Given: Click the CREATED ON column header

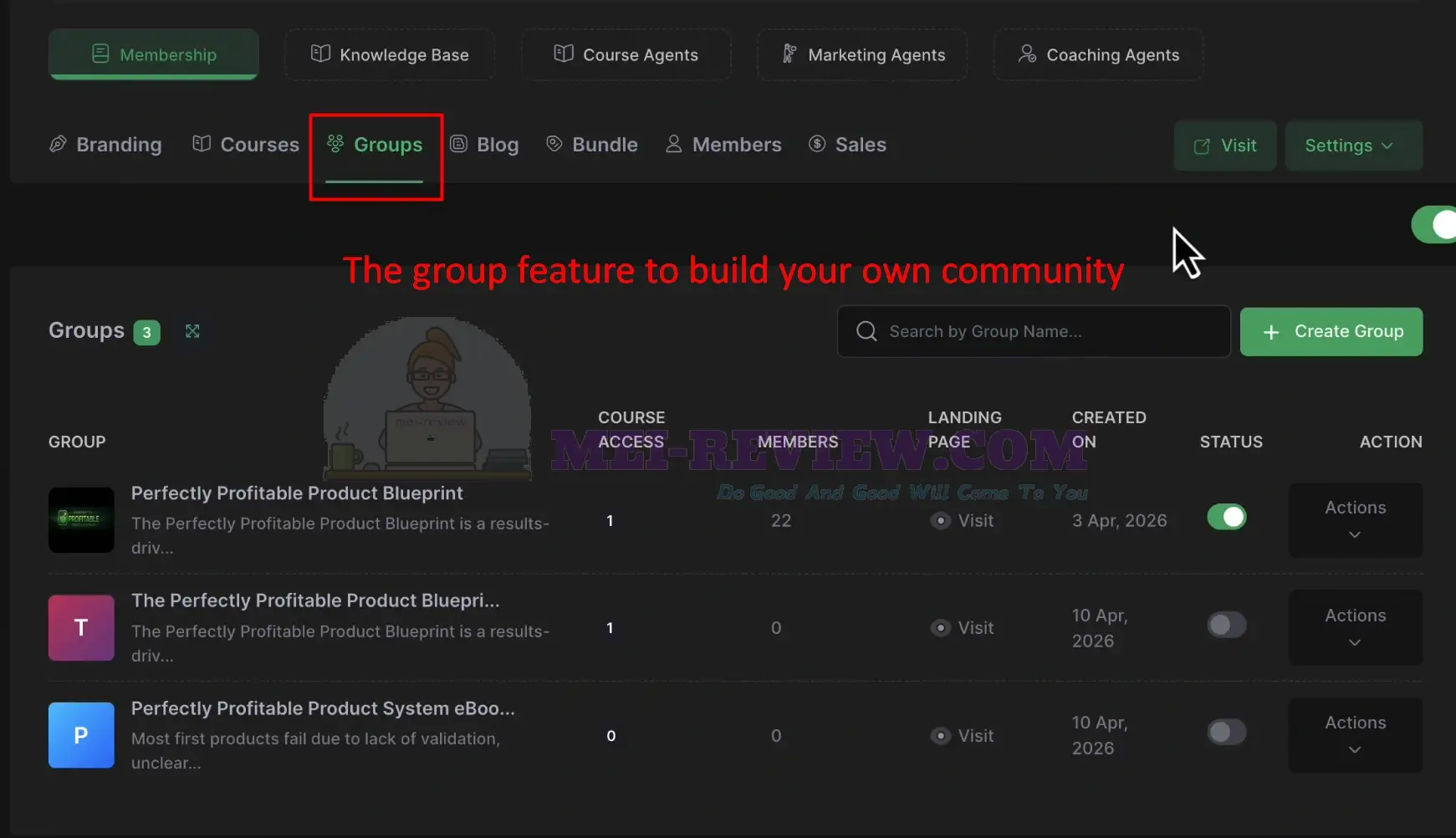Looking at the screenshot, I should click(x=1109, y=429).
